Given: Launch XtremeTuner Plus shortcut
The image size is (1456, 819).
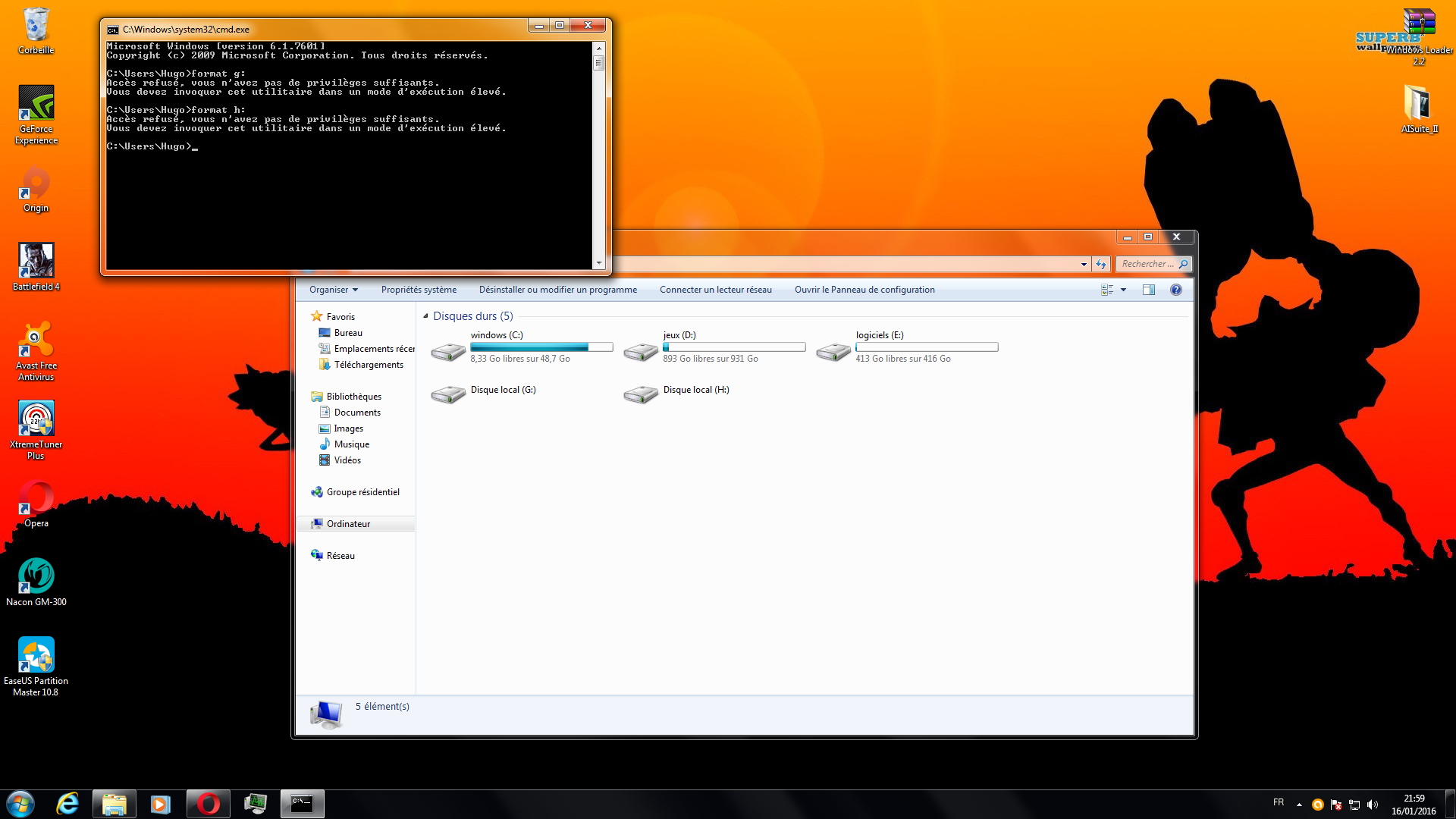Looking at the screenshot, I should [x=36, y=429].
